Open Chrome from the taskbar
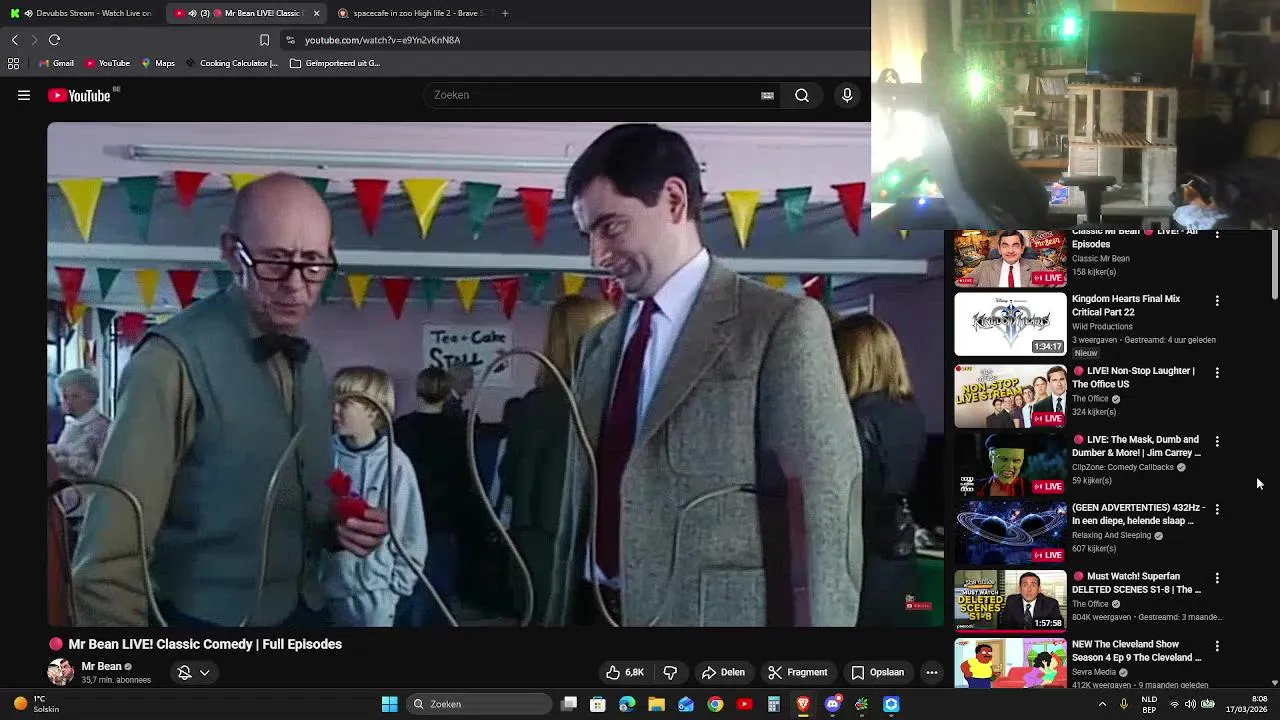Screen dimensions: 1280x720 pyautogui.click(x=715, y=704)
